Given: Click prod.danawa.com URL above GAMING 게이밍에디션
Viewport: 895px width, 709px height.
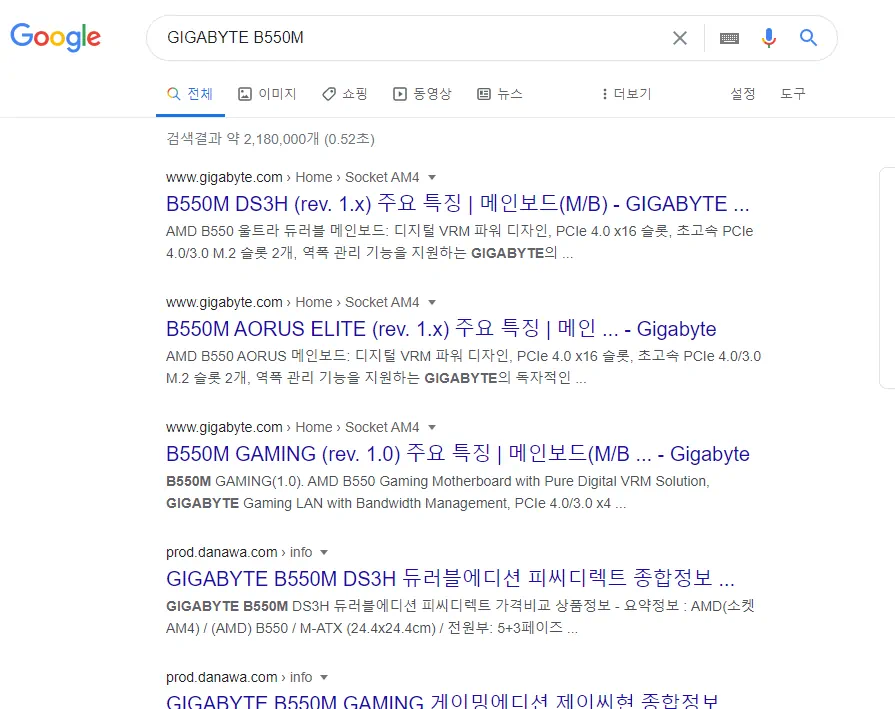Looking at the screenshot, I should click(221, 678).
